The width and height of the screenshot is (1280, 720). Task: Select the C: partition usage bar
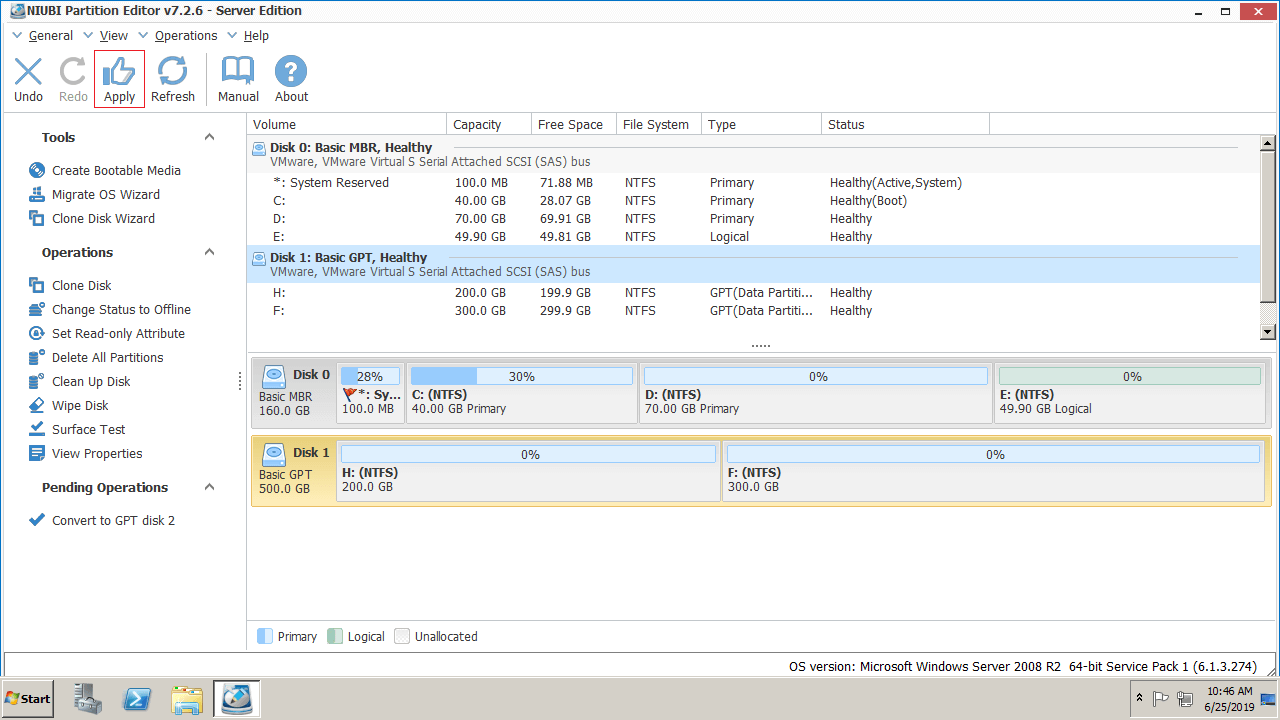[x=521, y=377]
